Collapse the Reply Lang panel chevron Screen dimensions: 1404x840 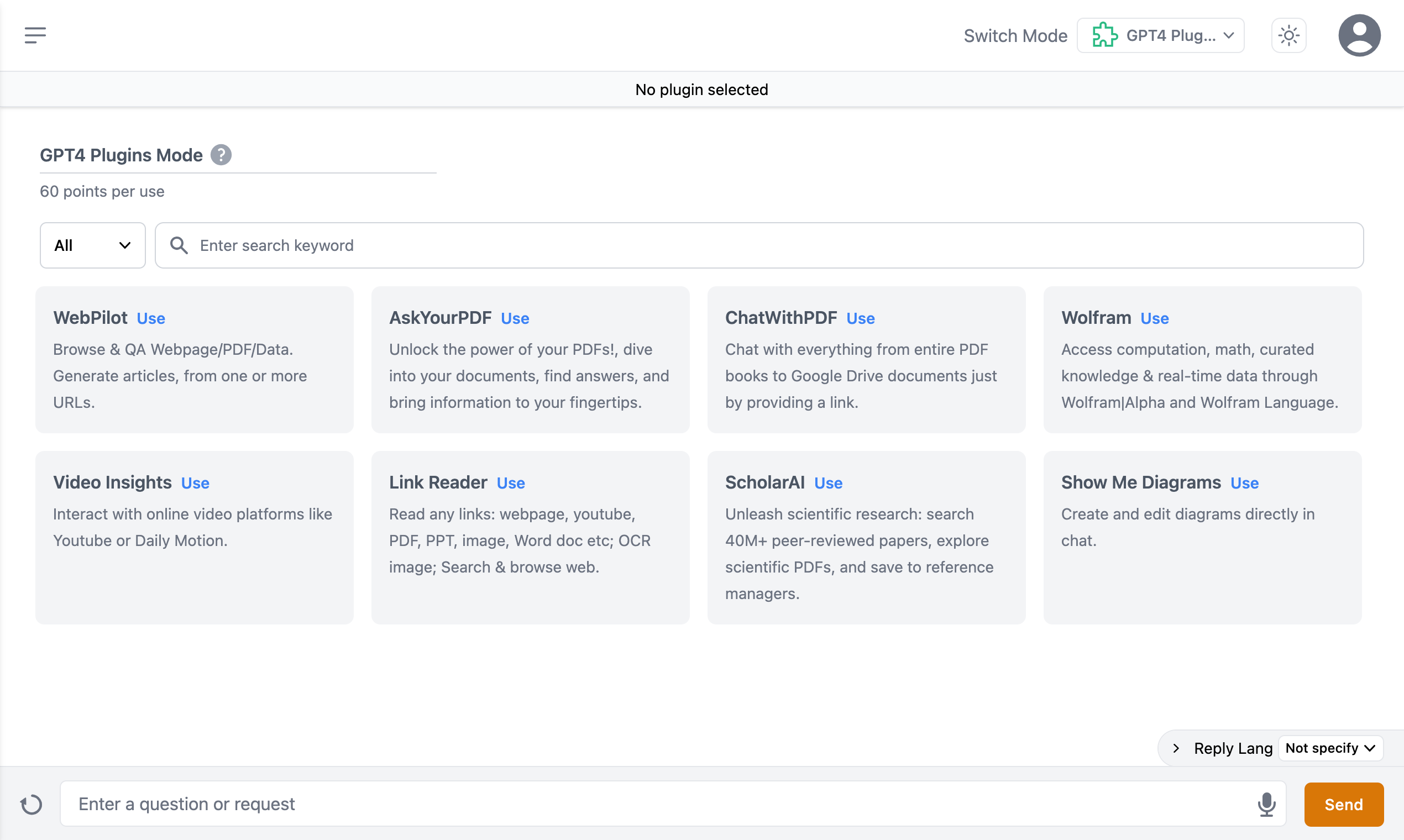click(x=1176, y=748)
